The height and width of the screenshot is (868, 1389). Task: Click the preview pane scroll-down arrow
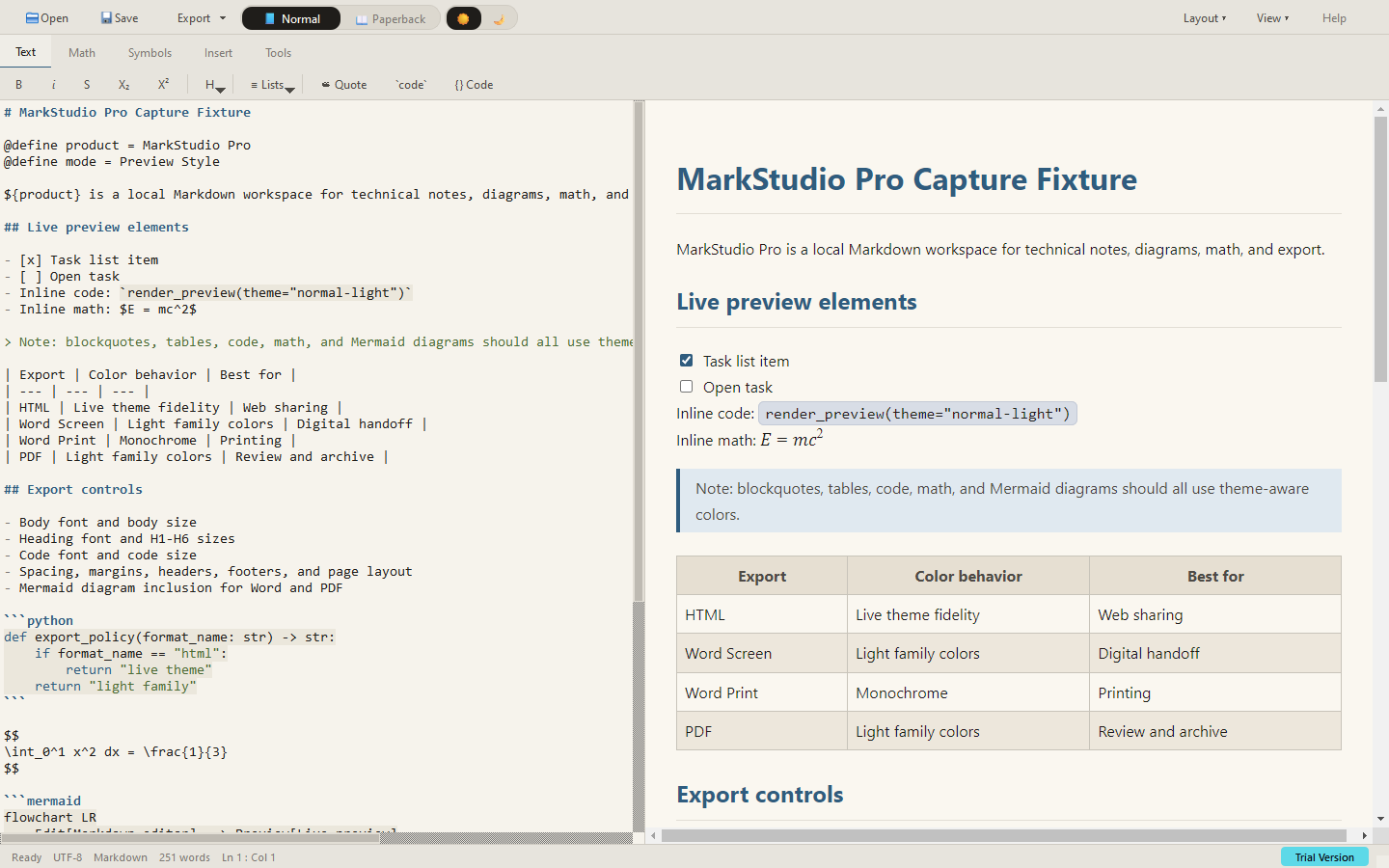[1380, 819]
